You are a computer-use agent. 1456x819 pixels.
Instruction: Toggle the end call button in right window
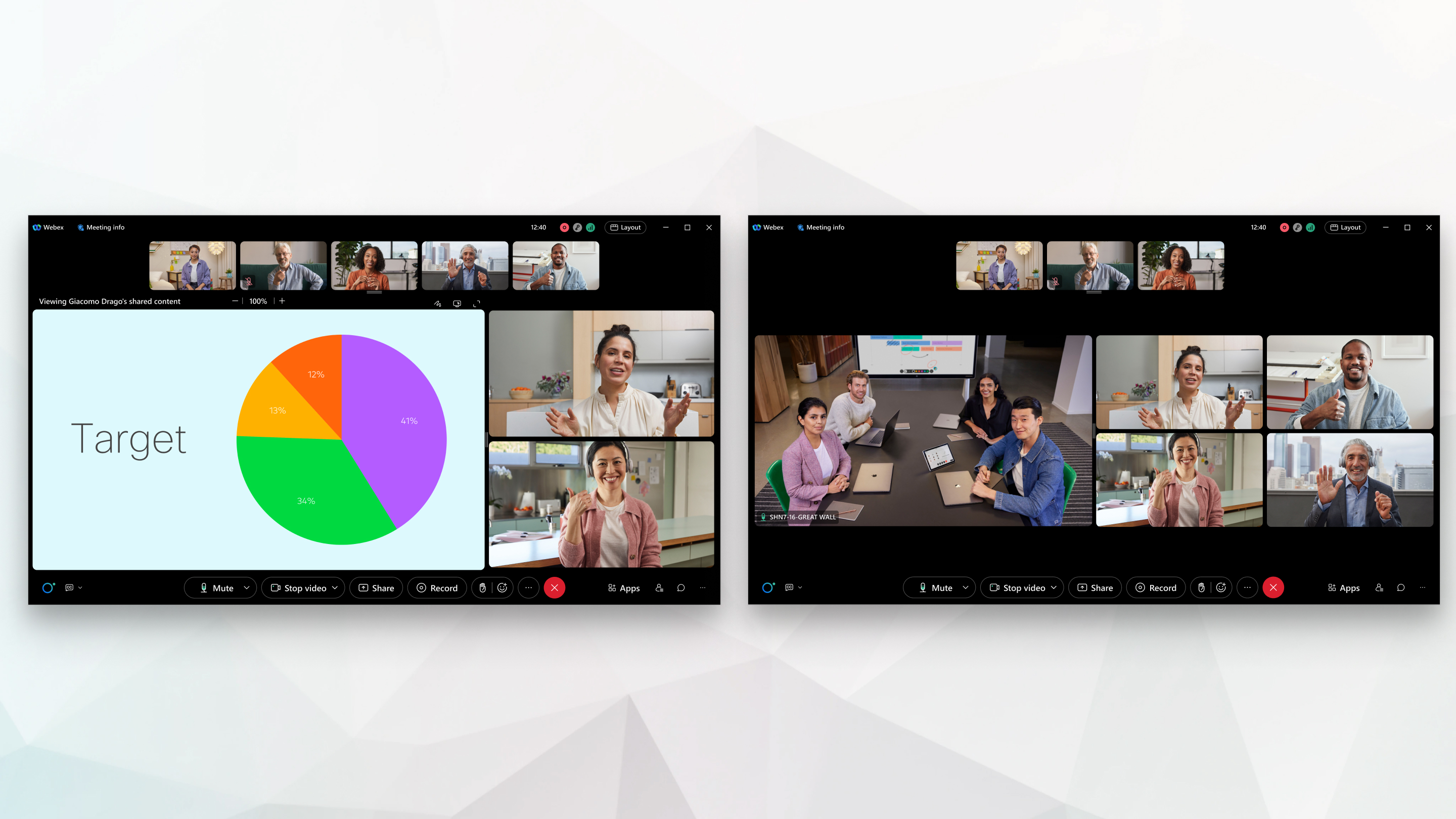(x=1273, y=587)
